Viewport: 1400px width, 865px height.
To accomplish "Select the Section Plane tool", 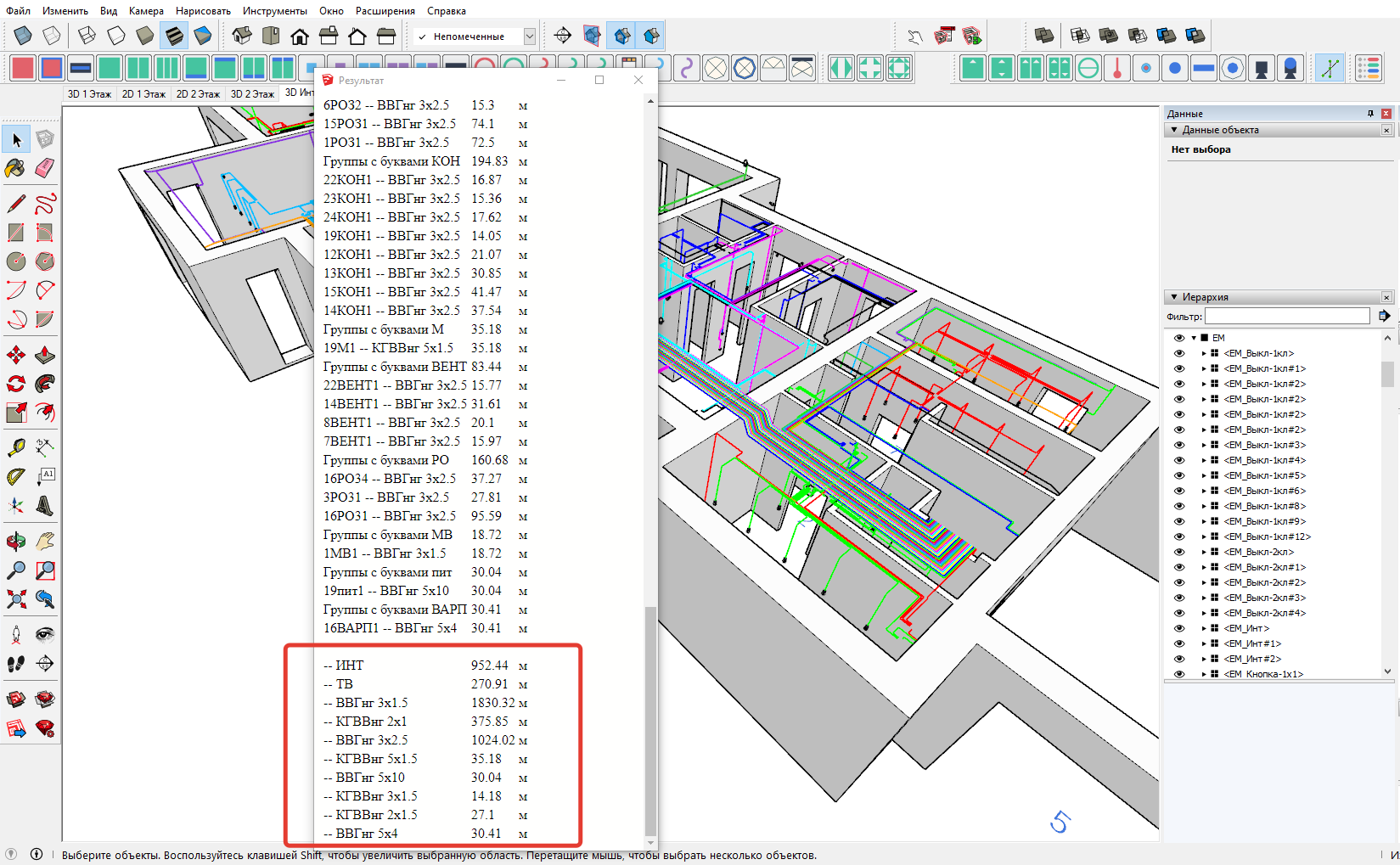I will pyautogui.click(x=45, y=664).
